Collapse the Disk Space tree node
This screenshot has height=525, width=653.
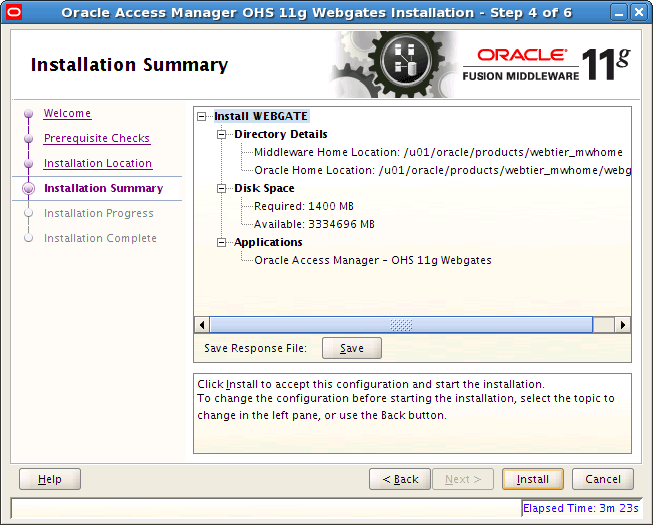(x=222, y=189)
